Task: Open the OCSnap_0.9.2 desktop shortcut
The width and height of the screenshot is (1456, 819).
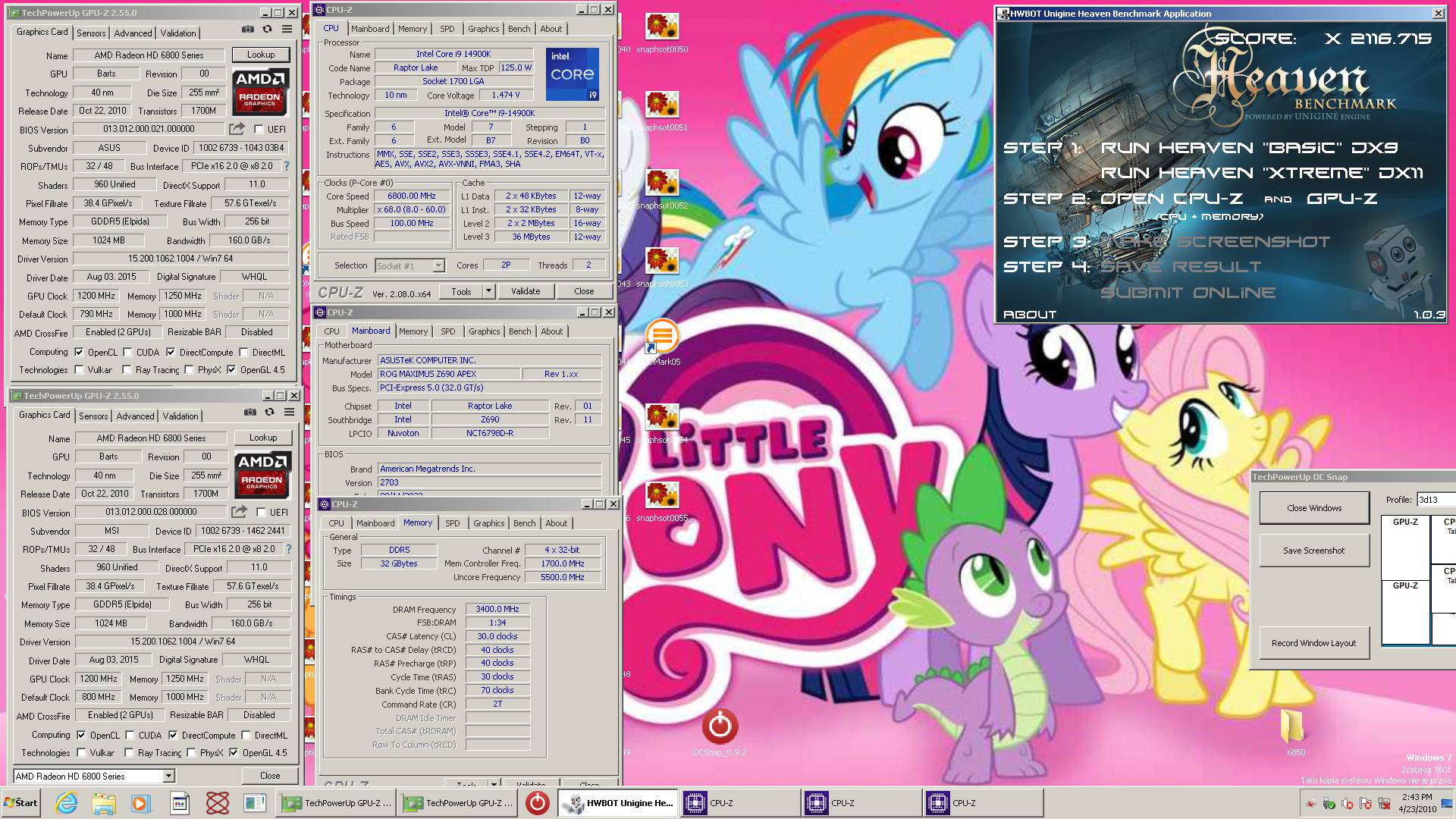Action: pos(720,732)
